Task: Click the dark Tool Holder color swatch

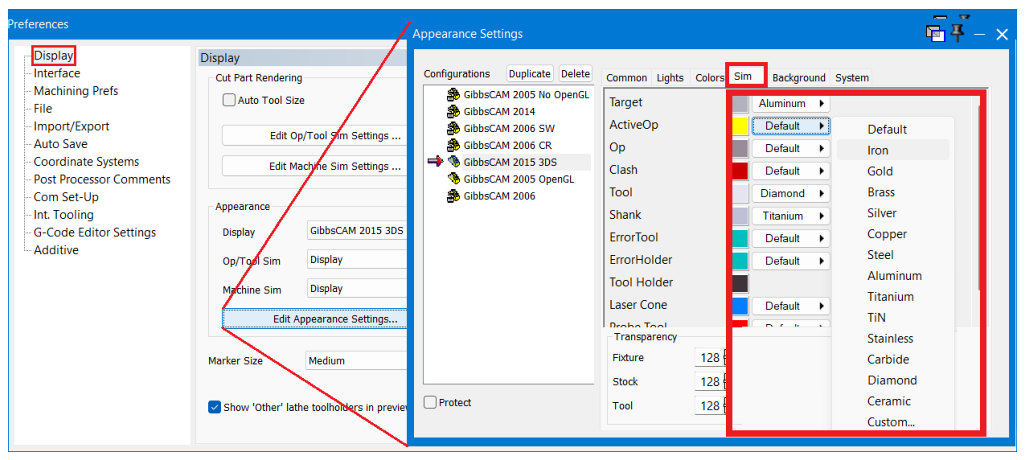Action: 740,284
